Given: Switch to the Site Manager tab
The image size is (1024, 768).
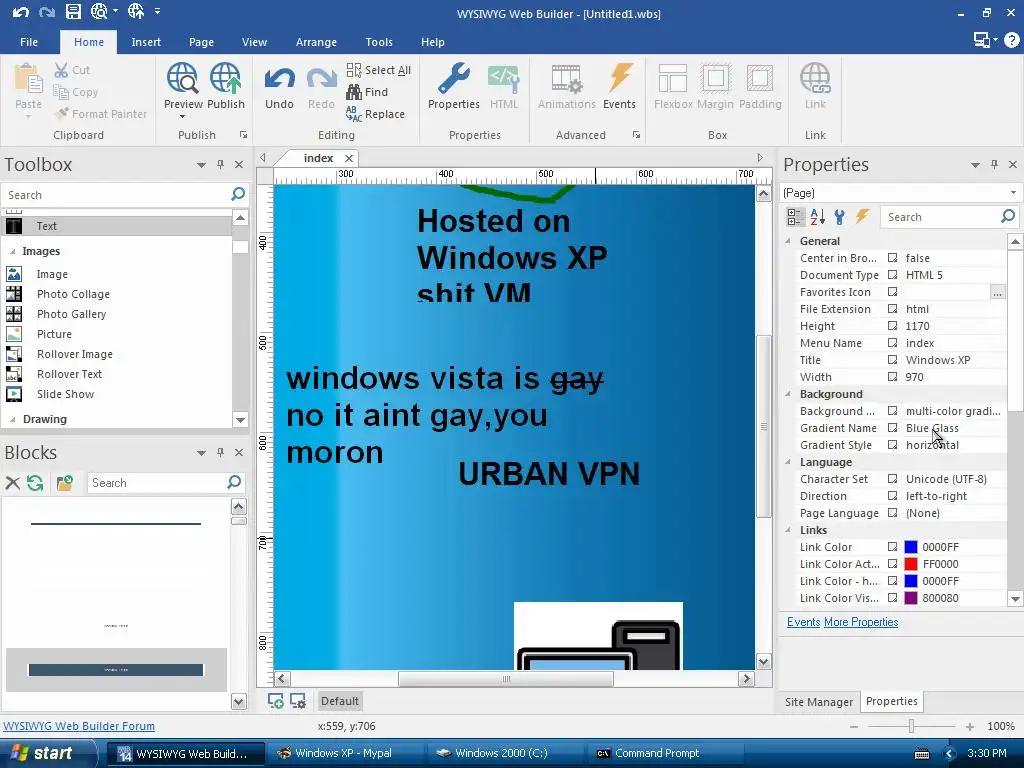Looking at the screenshot, I should [x=819, y=701].
